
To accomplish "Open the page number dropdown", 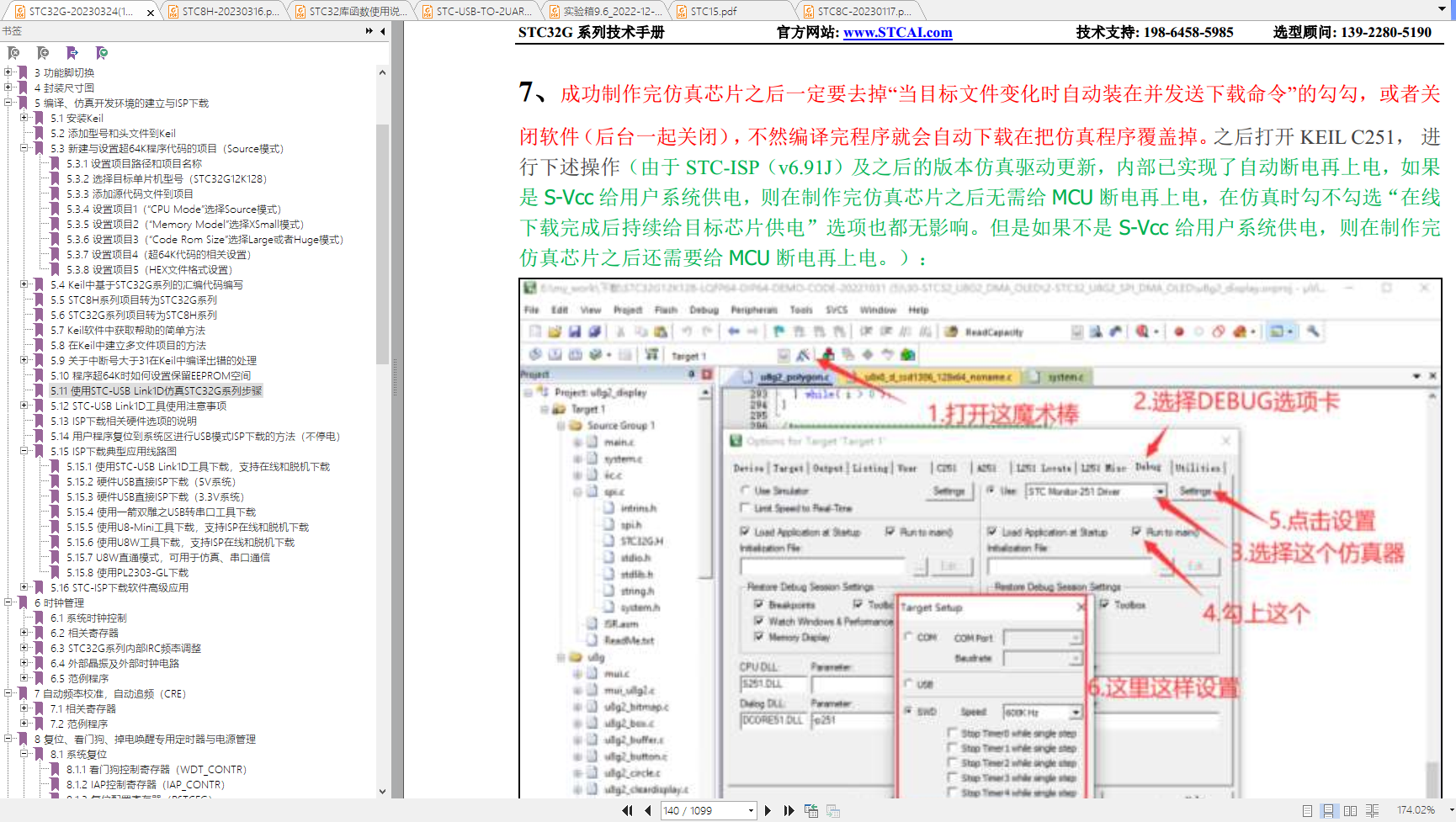I will point(751,810).
